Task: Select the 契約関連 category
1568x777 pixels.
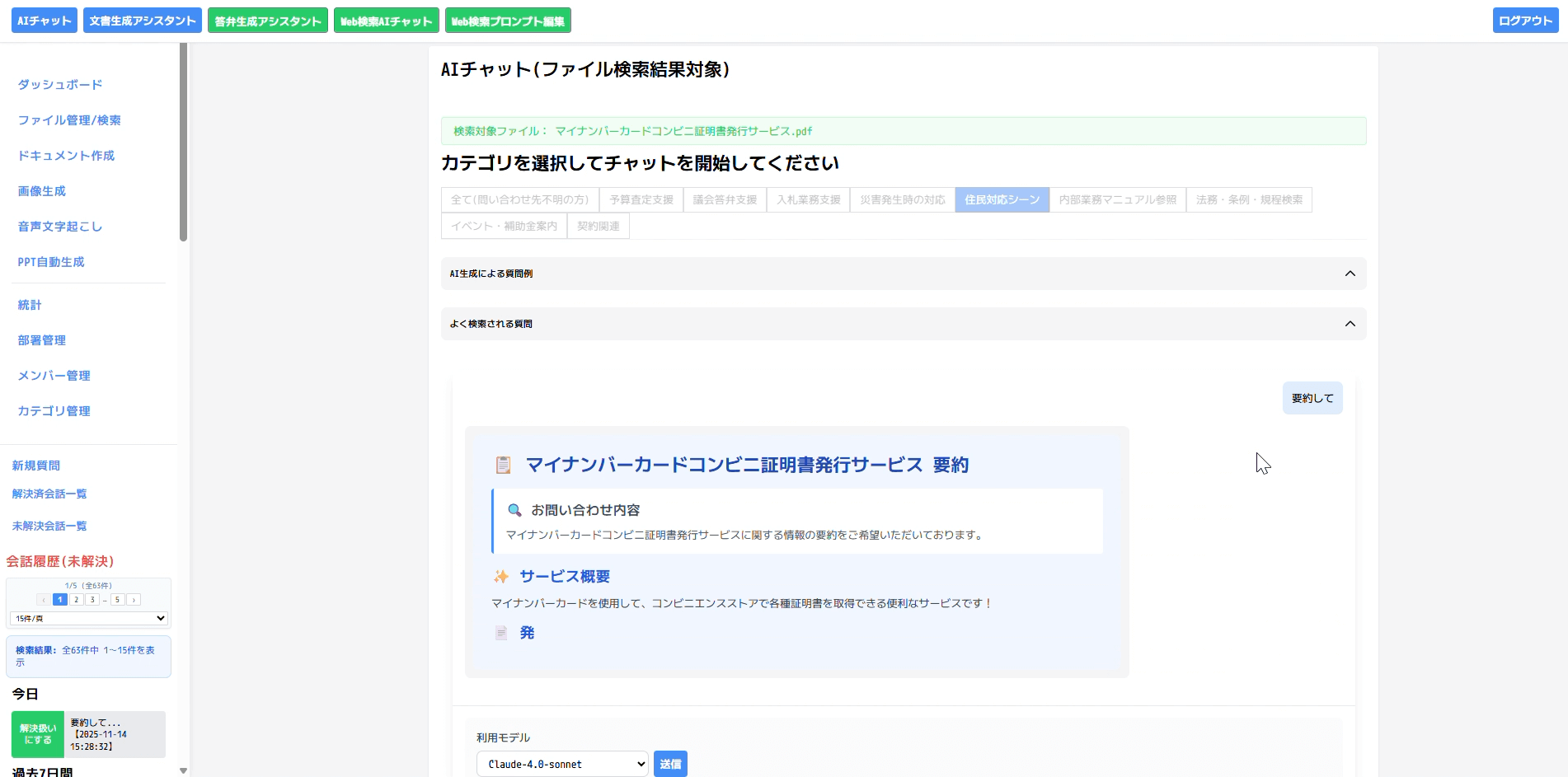Action: pyautogui.click(x=598, y=226)
